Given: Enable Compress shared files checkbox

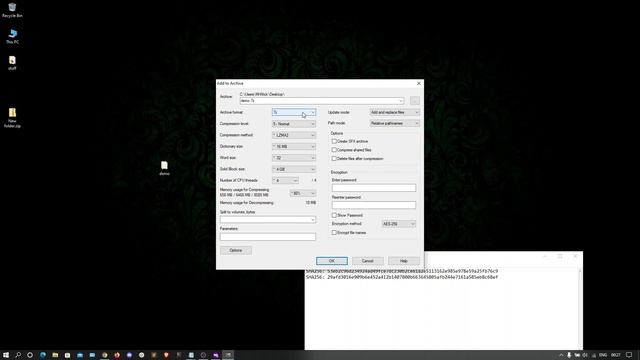Looking at the screenshot, I should 334,150.
